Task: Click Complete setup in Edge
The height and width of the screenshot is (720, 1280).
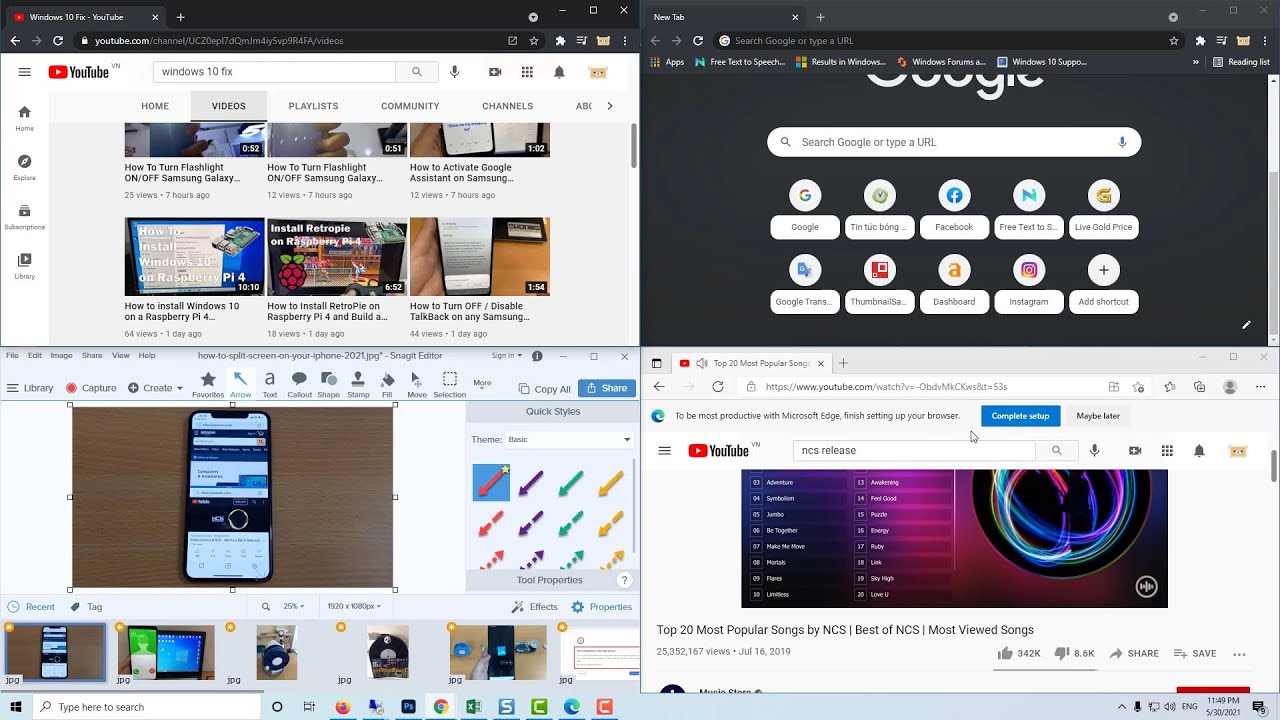Action: 1020,416
